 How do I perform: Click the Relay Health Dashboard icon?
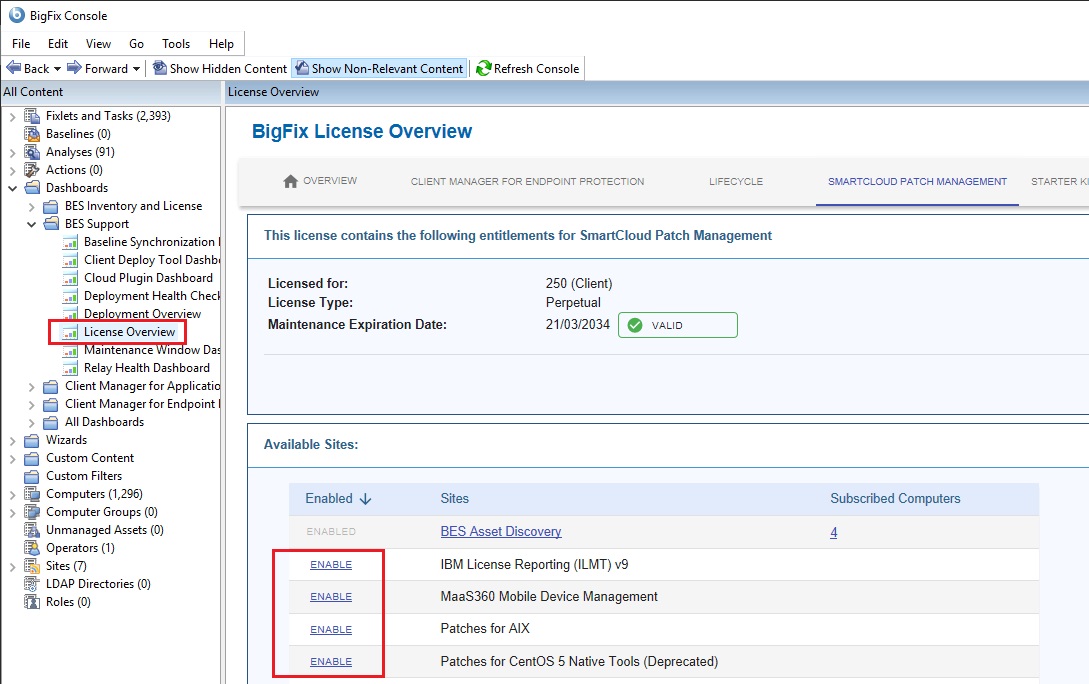70,369
